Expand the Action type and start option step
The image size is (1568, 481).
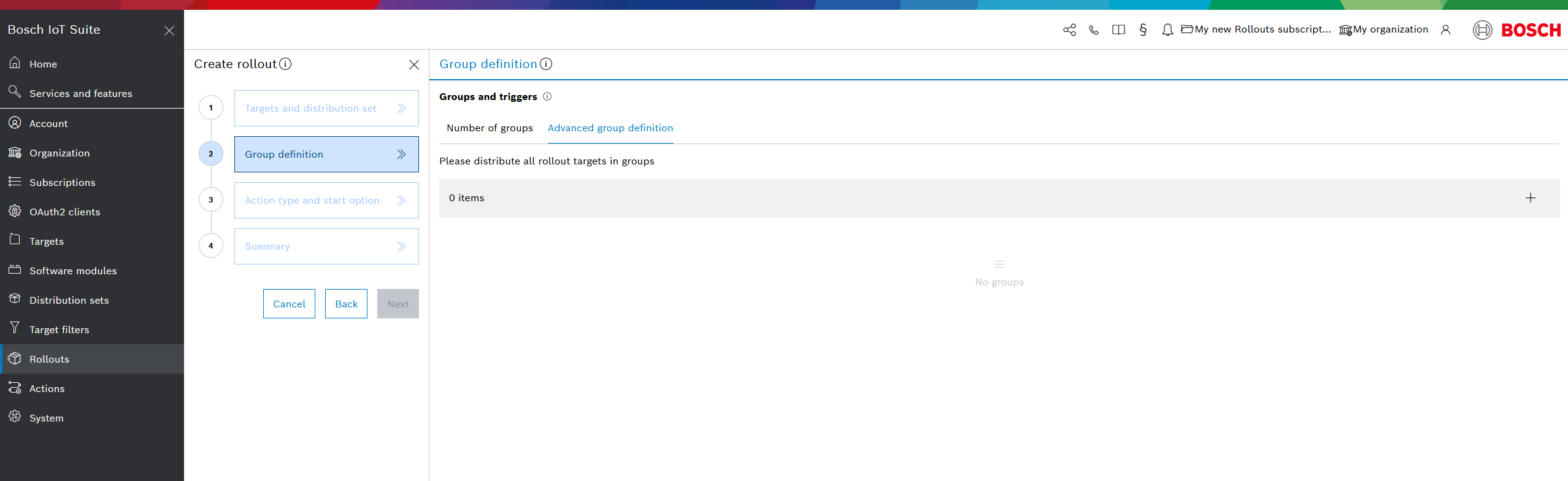[326, 200]
